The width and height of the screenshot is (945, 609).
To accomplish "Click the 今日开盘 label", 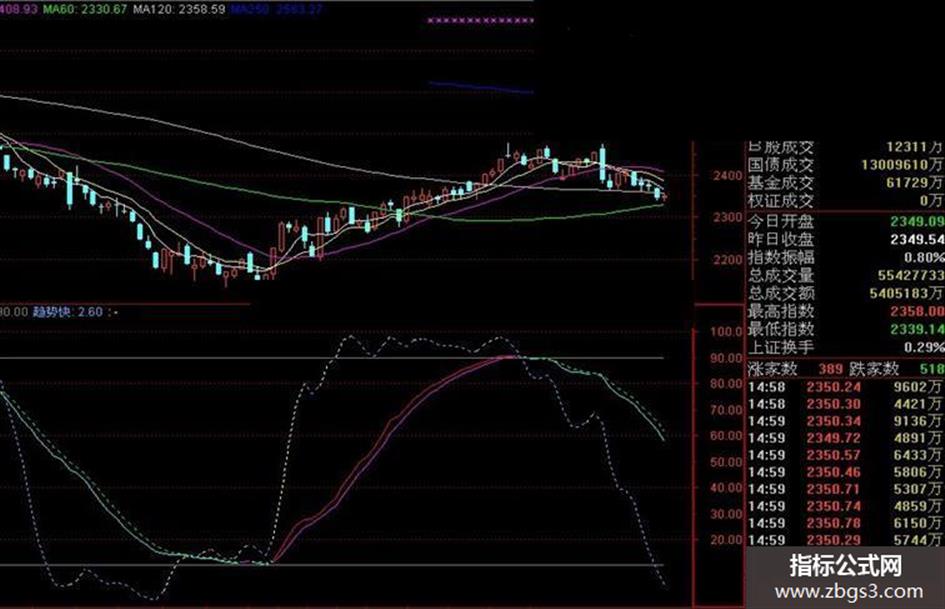I will pyautogui.click(x=780, y=221).
